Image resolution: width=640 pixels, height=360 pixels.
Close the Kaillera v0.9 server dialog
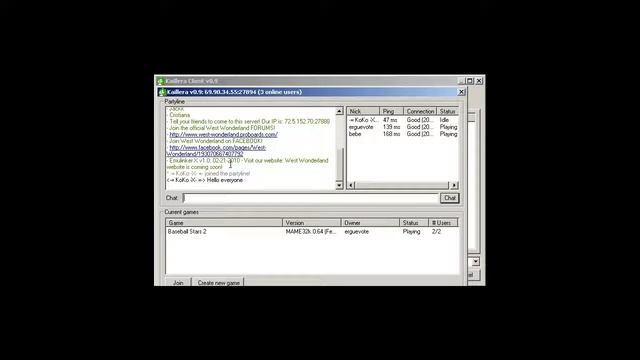pos(461,92)
